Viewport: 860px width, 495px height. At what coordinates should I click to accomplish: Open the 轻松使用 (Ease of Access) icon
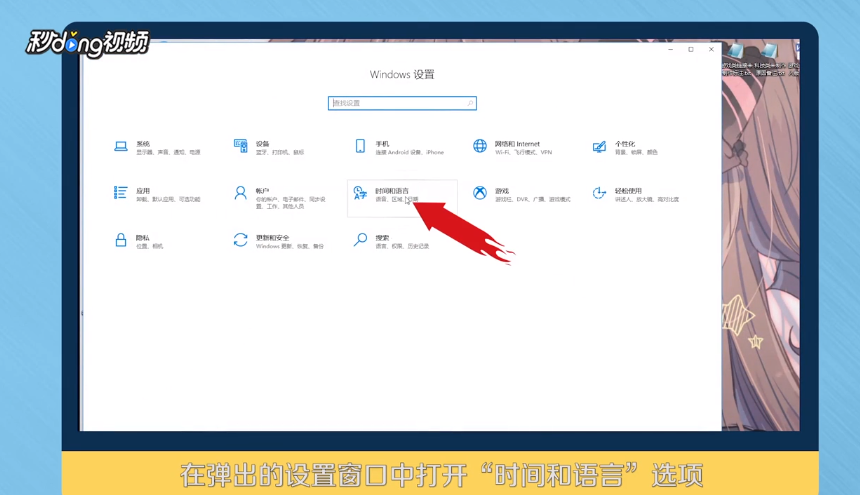[x=599, y=193]
